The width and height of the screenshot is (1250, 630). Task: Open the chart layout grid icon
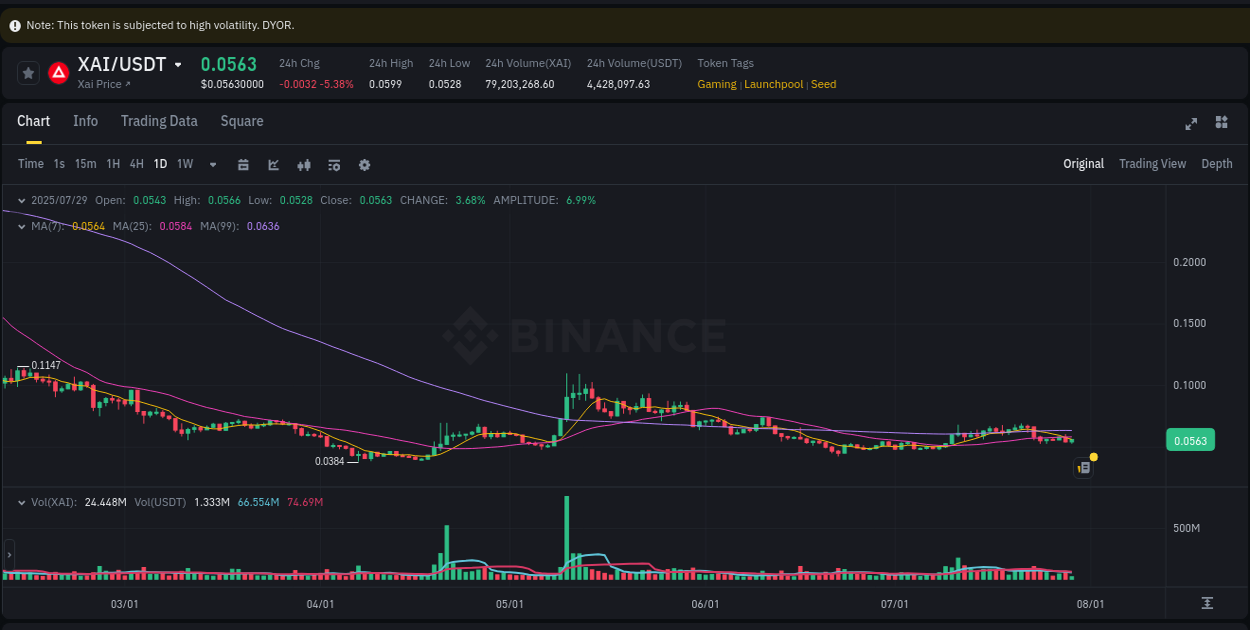(x=1221, y=122)
